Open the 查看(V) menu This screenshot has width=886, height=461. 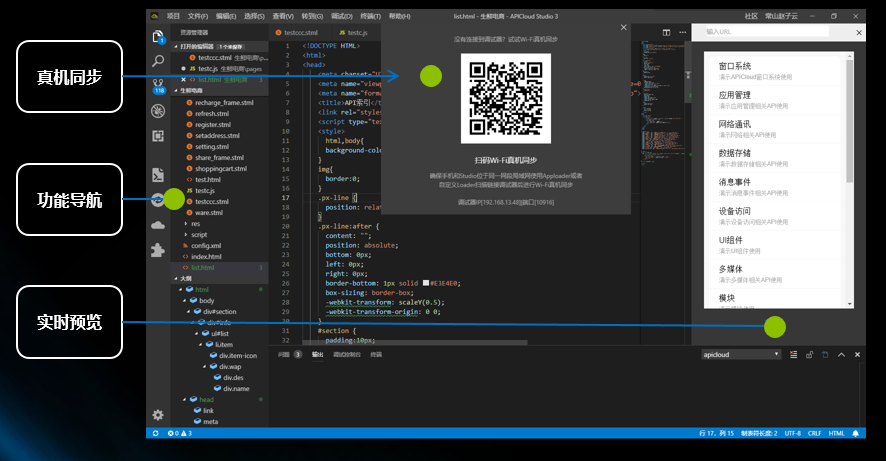click(283, 16)
